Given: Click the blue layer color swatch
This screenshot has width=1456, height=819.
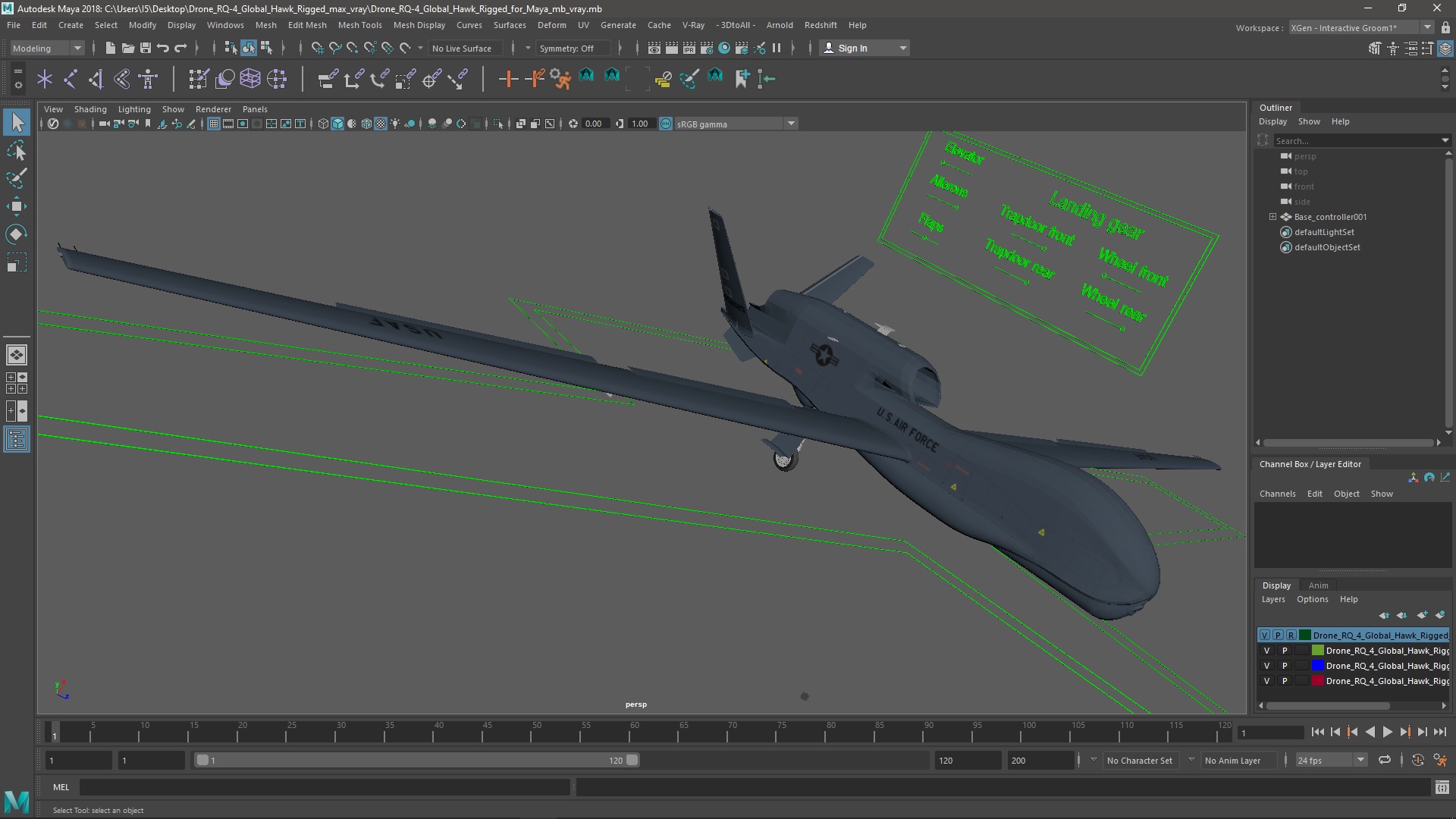Looking at the screenshot, I should pyautogui.click(x=1318, y=666).
